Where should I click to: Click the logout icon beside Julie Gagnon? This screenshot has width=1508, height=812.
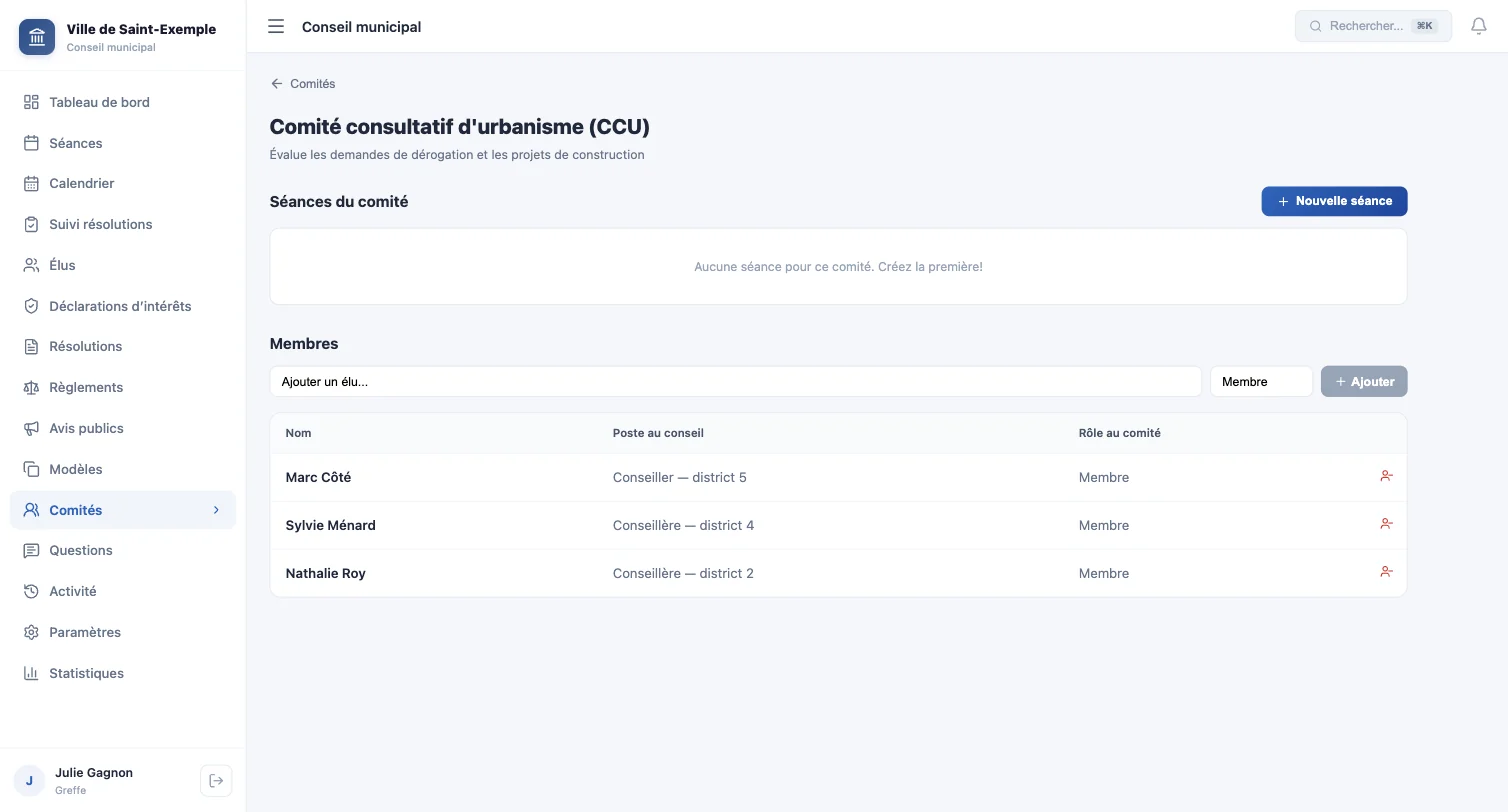click(x=216, y=781)
